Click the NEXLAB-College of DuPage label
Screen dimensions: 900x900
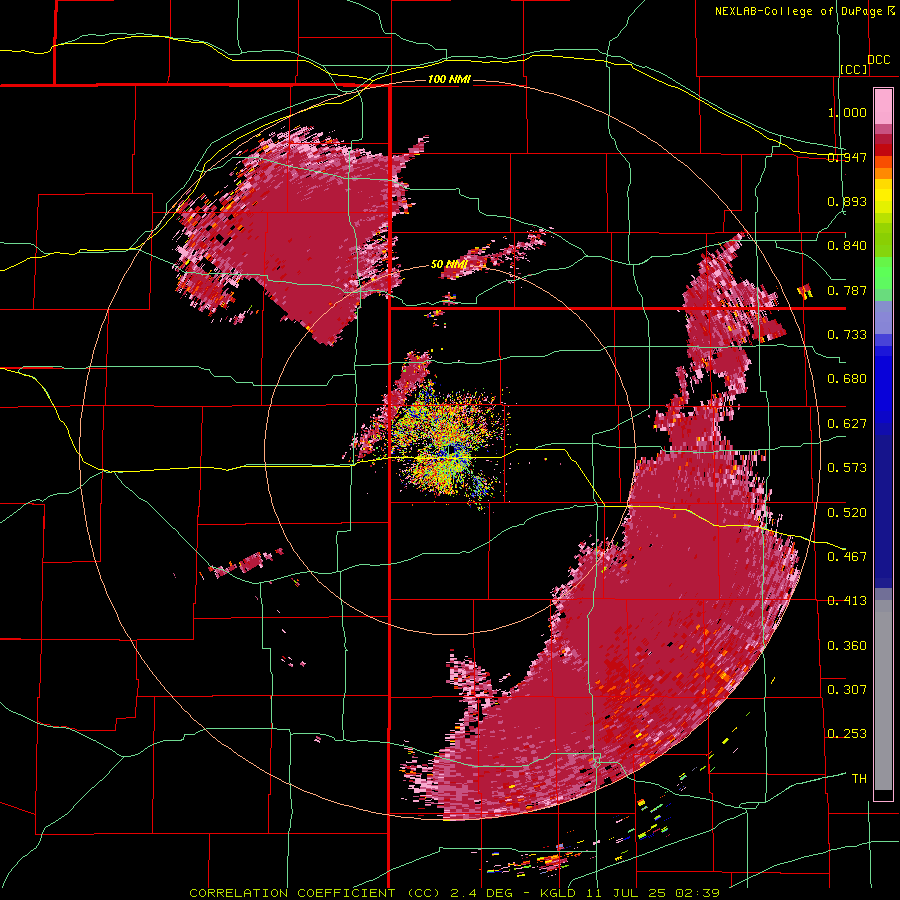coord(800,11)
